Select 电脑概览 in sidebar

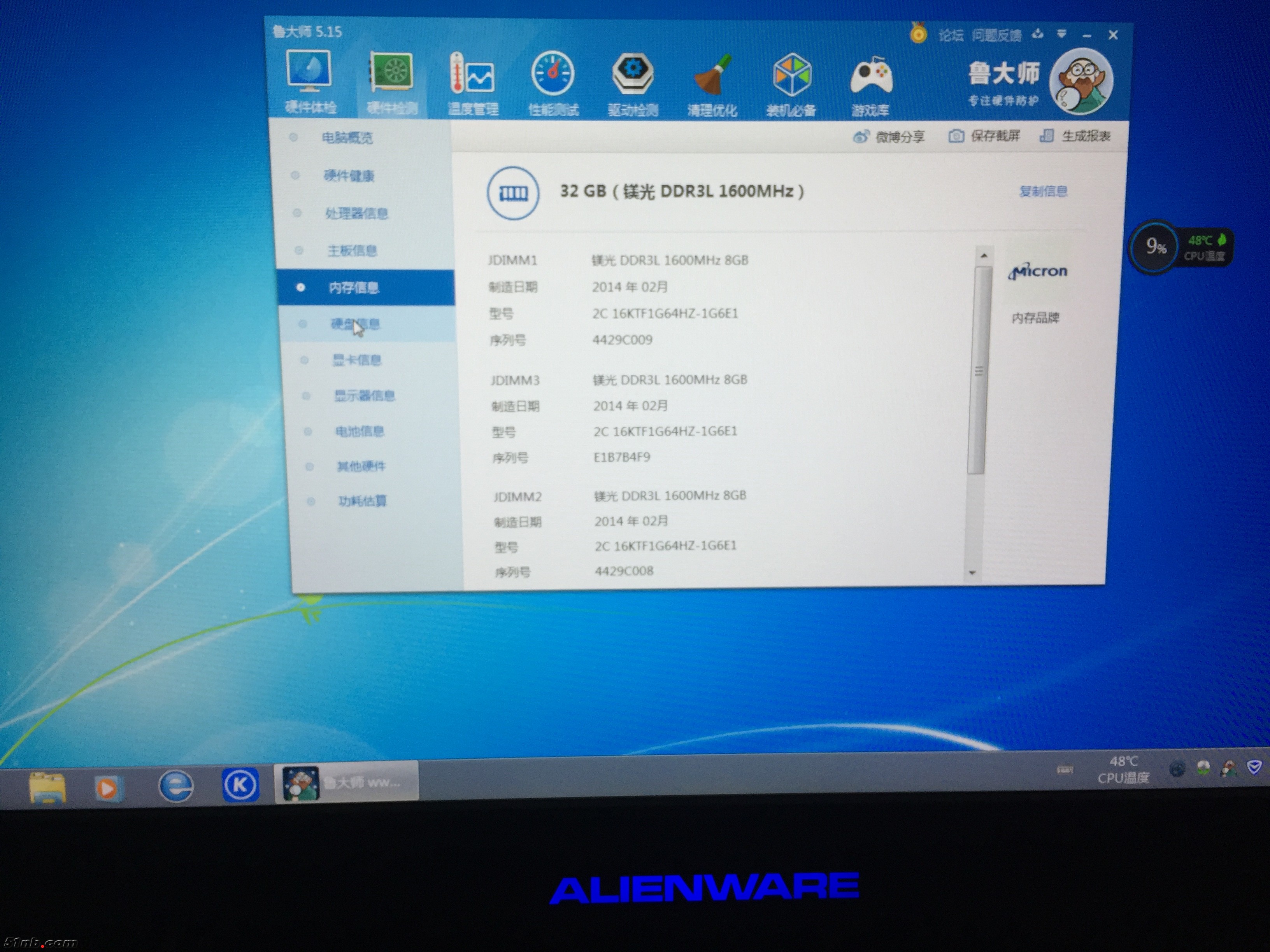(x=347, y=138)
